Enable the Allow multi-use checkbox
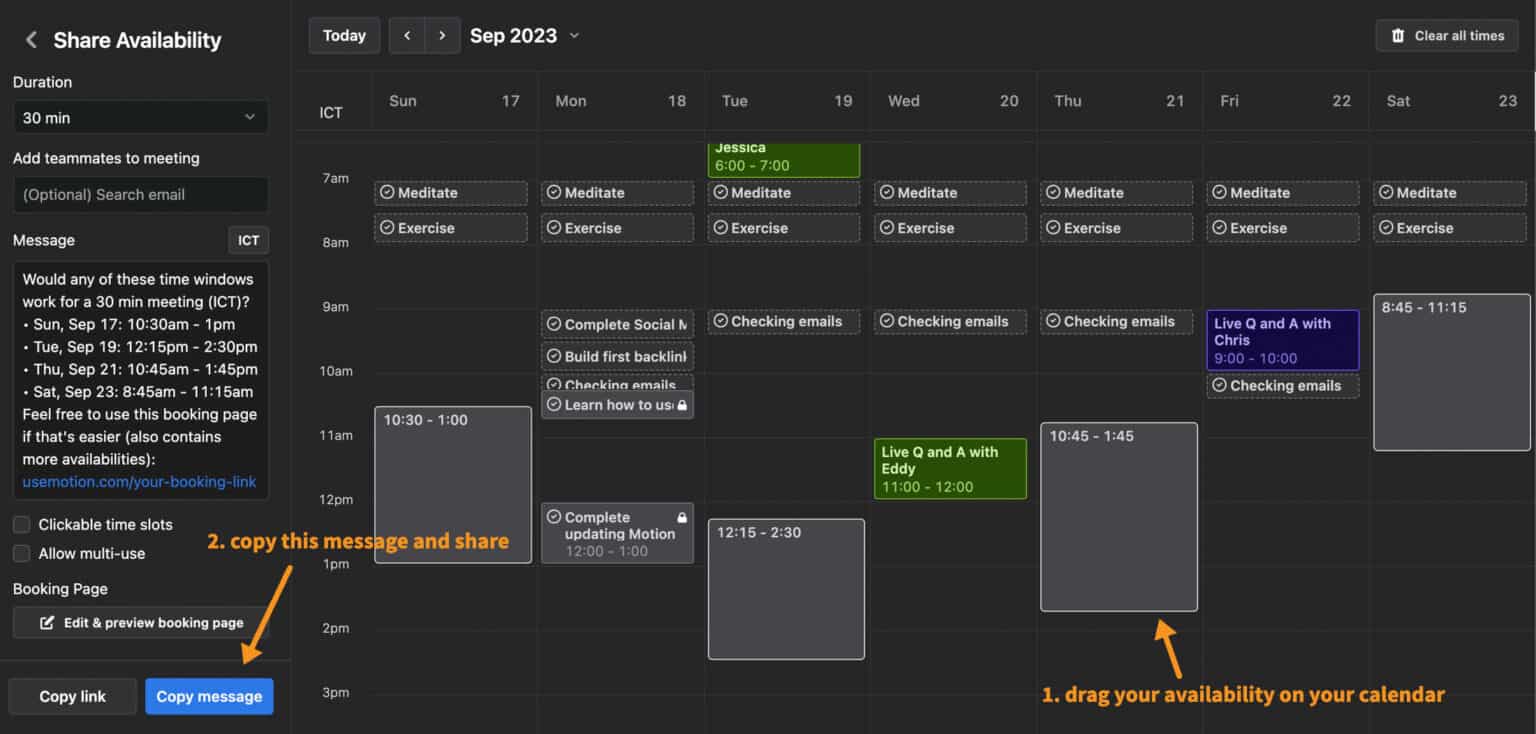 pyautogui.click(x=20, y=553)
